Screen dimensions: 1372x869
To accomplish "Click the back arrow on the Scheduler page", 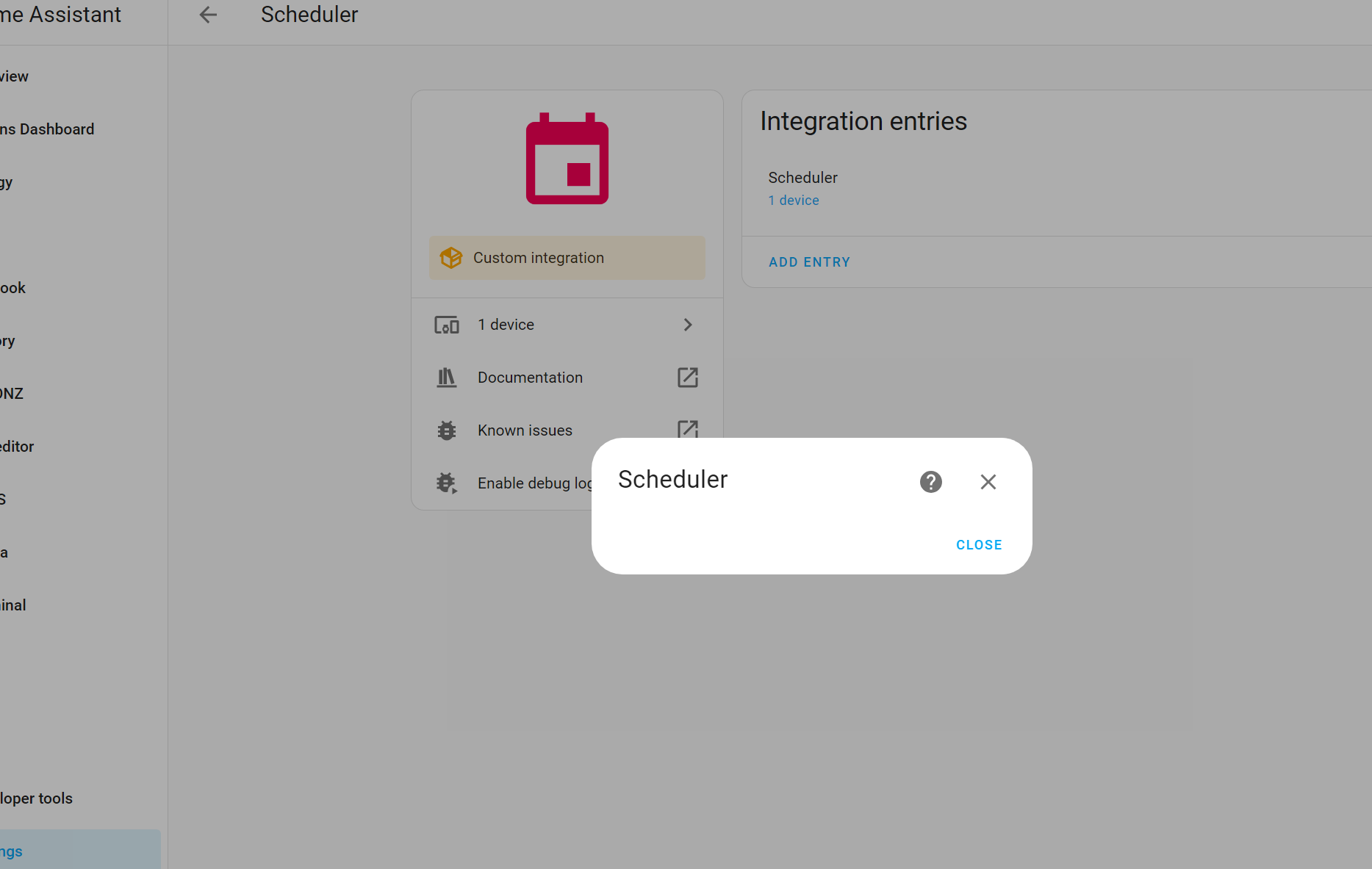I will click(208, 15).
